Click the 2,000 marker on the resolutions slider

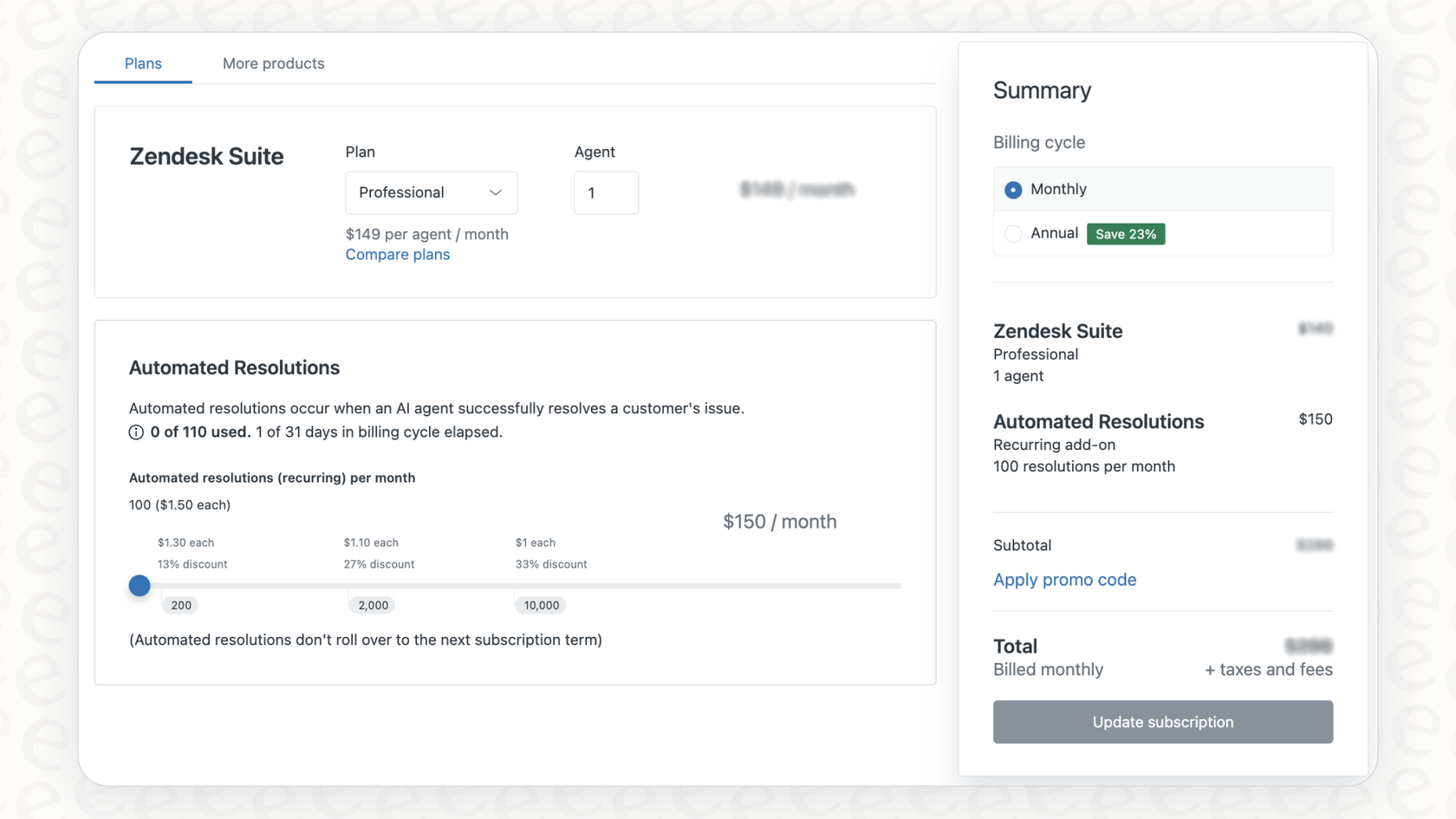click(x=371, y=605)
